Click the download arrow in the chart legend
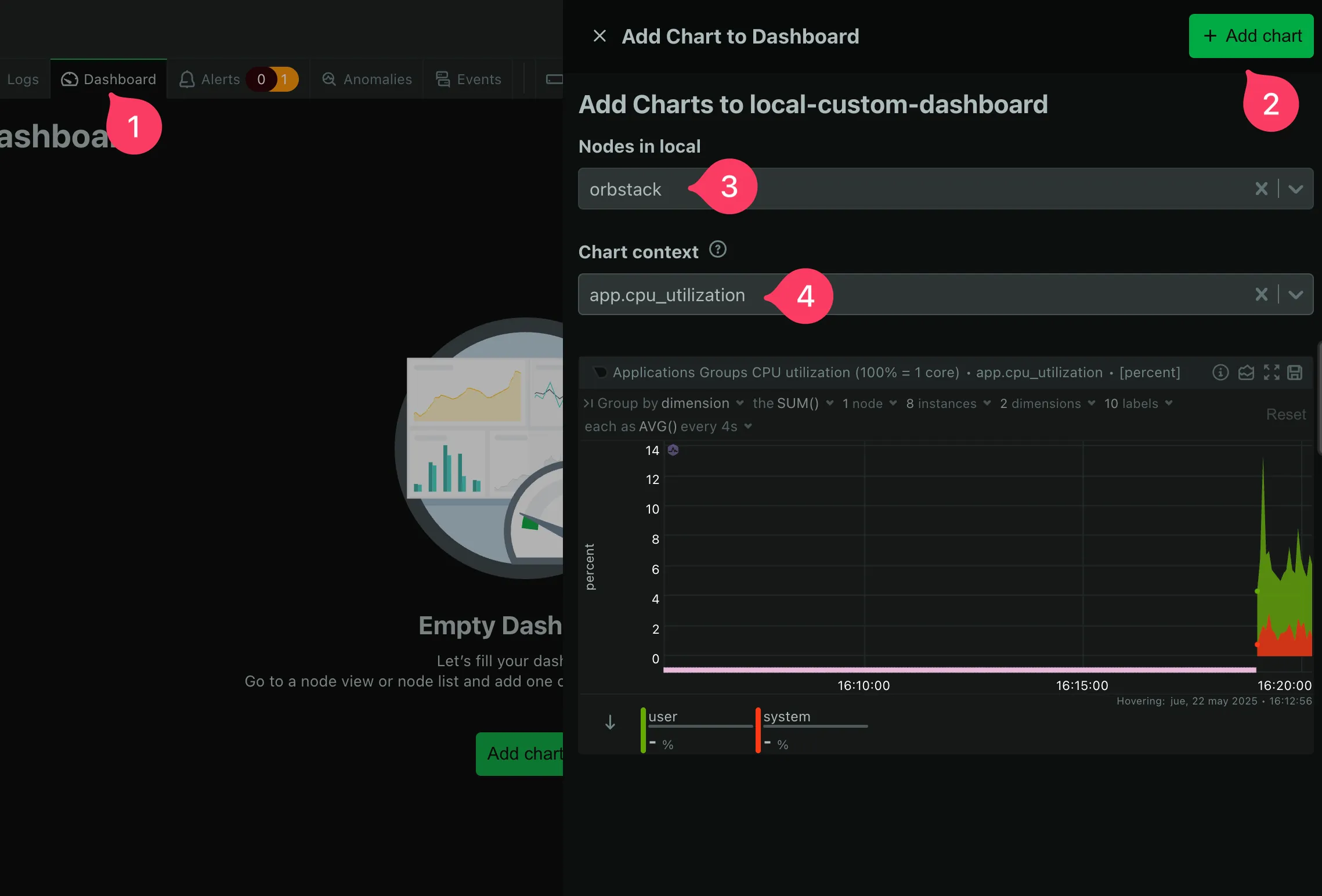The height and width of the screenshot is (896, 1322). (609, 722)
